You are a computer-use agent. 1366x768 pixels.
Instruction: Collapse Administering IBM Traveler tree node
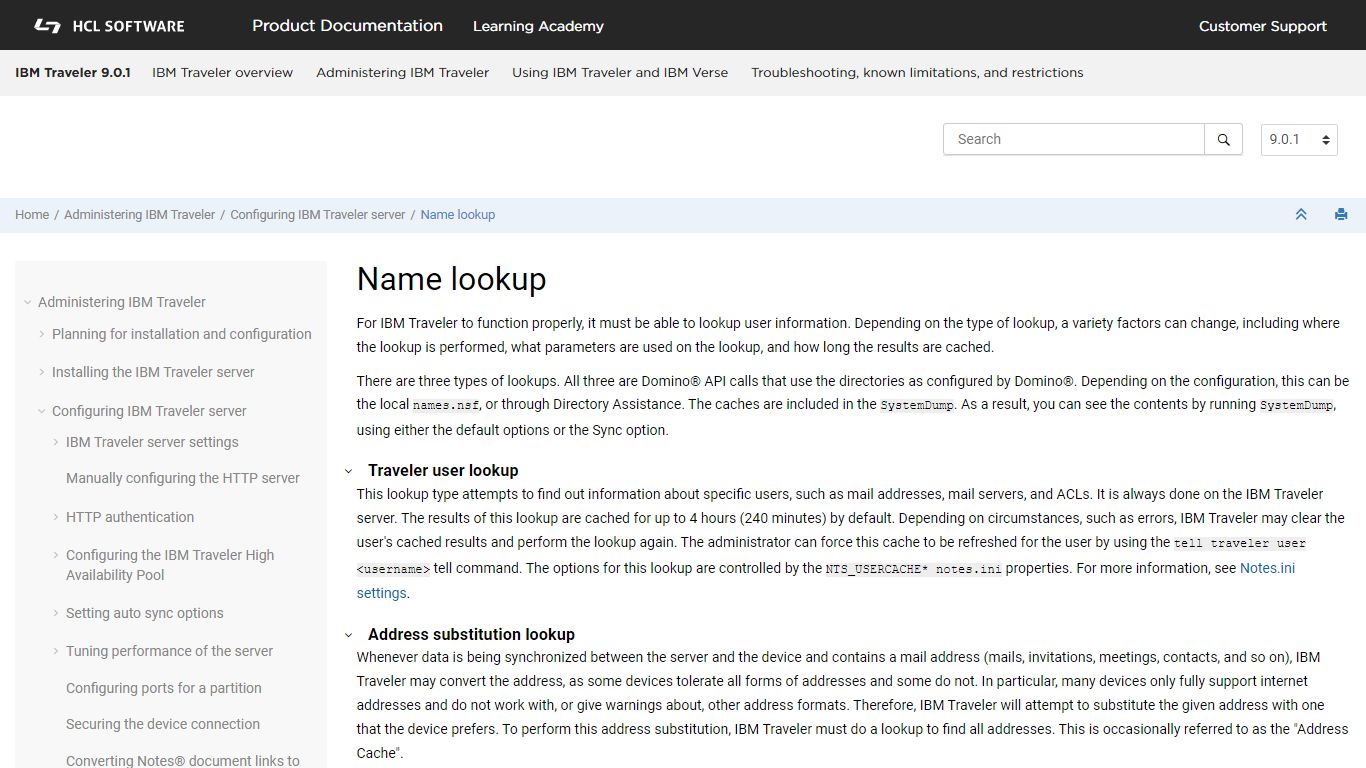[28, 302]
